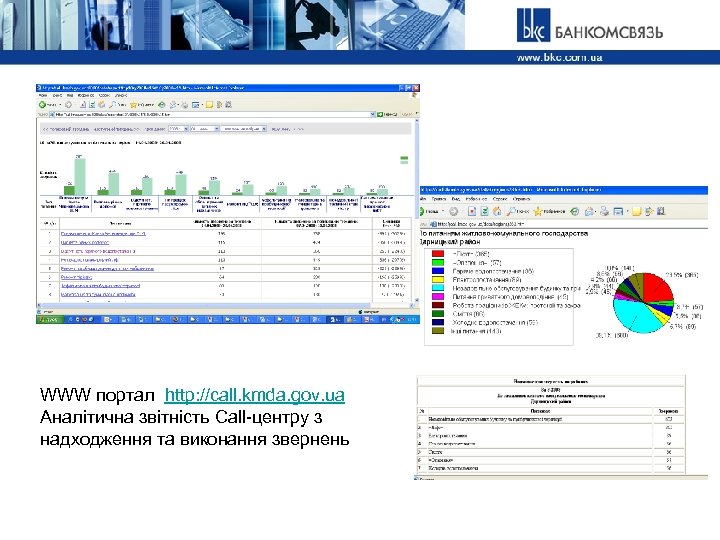The width and height of the screenshot is (720, 540).
Task: Click previous week link in report filter bar
Action: pyautogui.click(x=66, y=129)
